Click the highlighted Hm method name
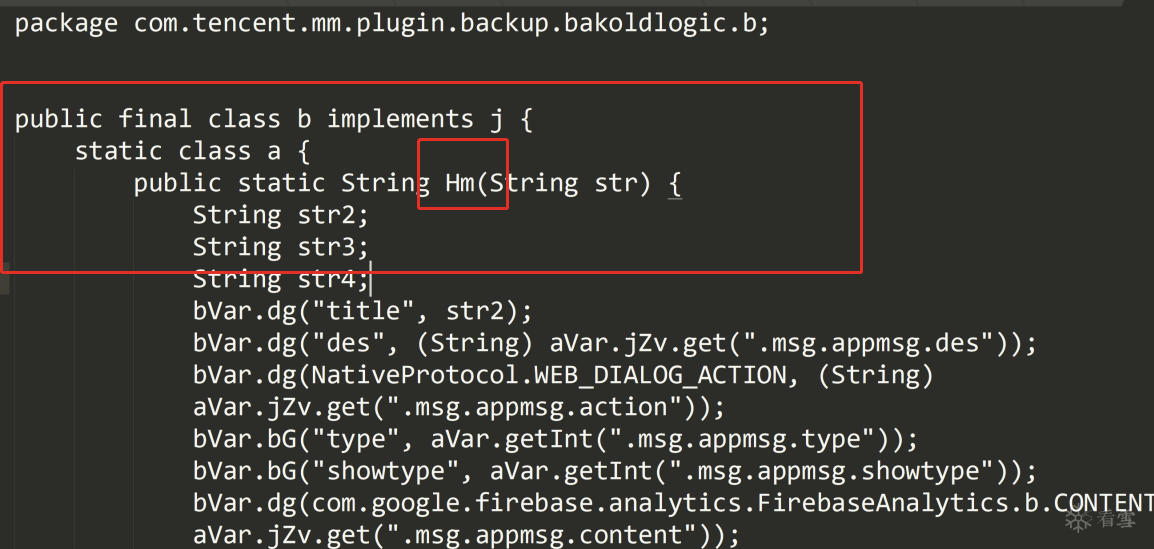Screen dimensions: 1154x549 (x=460, y=183)
